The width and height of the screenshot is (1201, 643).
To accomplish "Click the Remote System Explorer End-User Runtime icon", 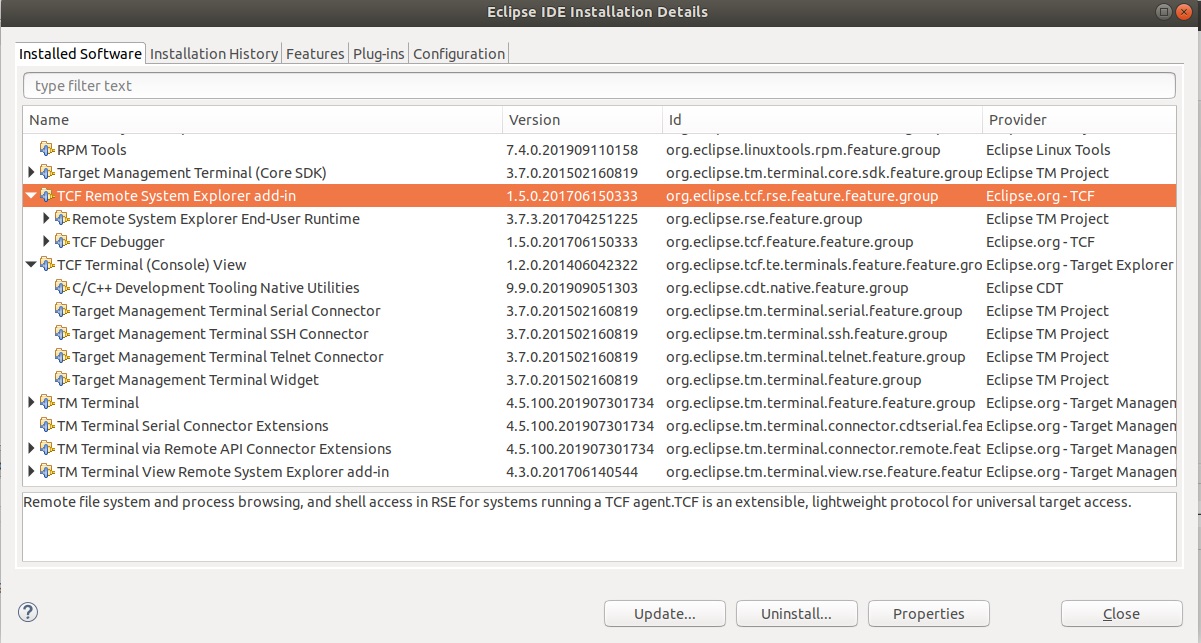I will click(x=62, y=219).
